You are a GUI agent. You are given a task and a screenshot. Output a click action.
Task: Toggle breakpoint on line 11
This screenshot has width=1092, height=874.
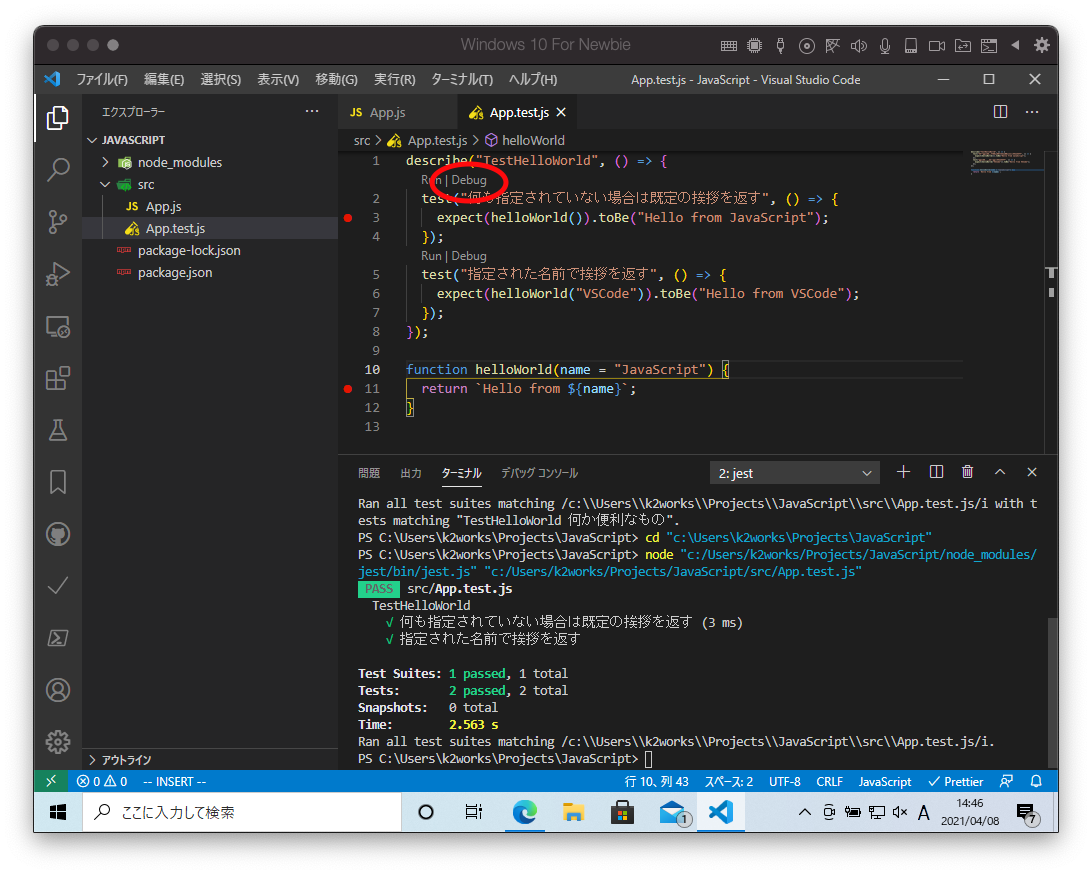347,388
